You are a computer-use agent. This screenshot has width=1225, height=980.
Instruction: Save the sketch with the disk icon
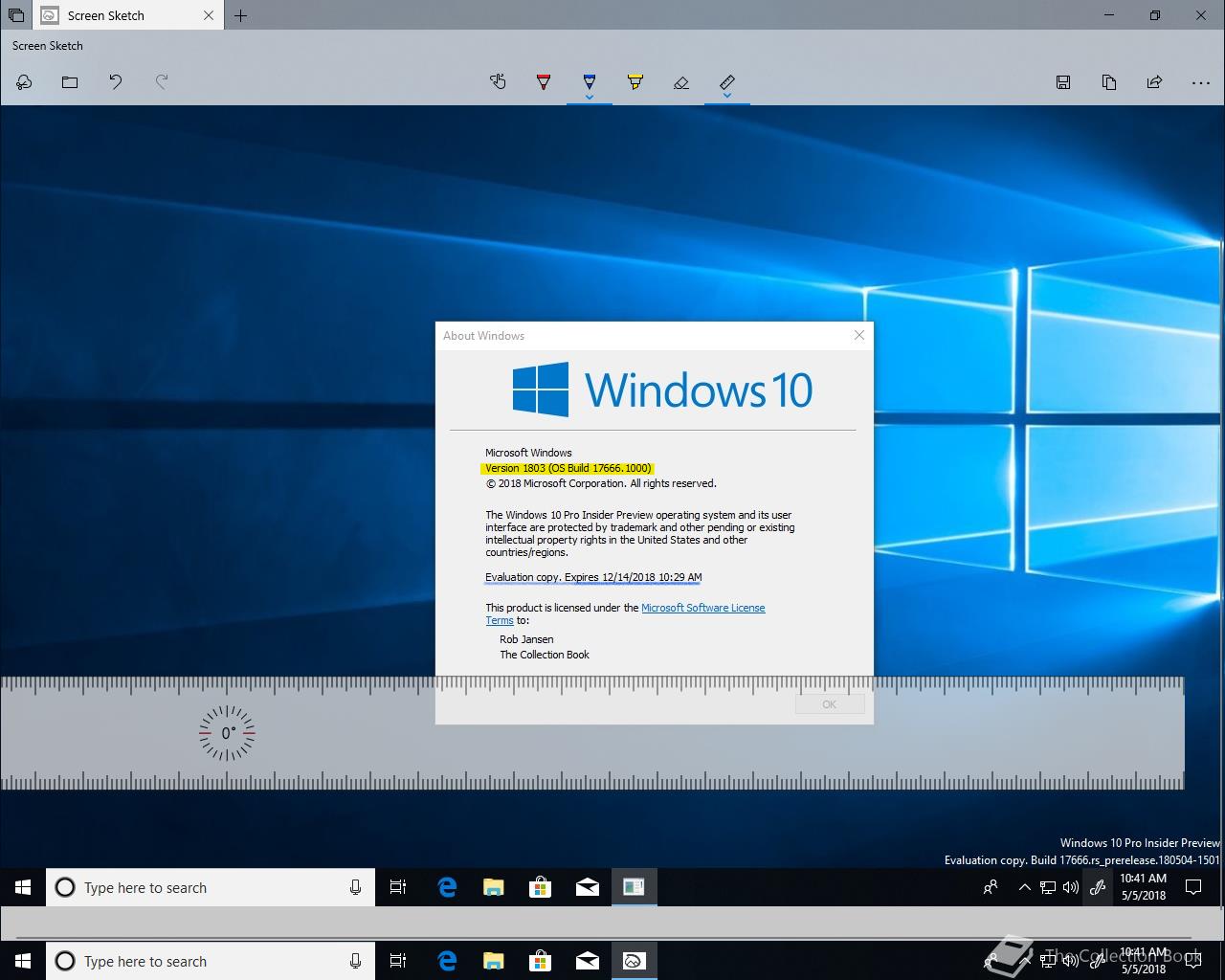[1063, 82]
